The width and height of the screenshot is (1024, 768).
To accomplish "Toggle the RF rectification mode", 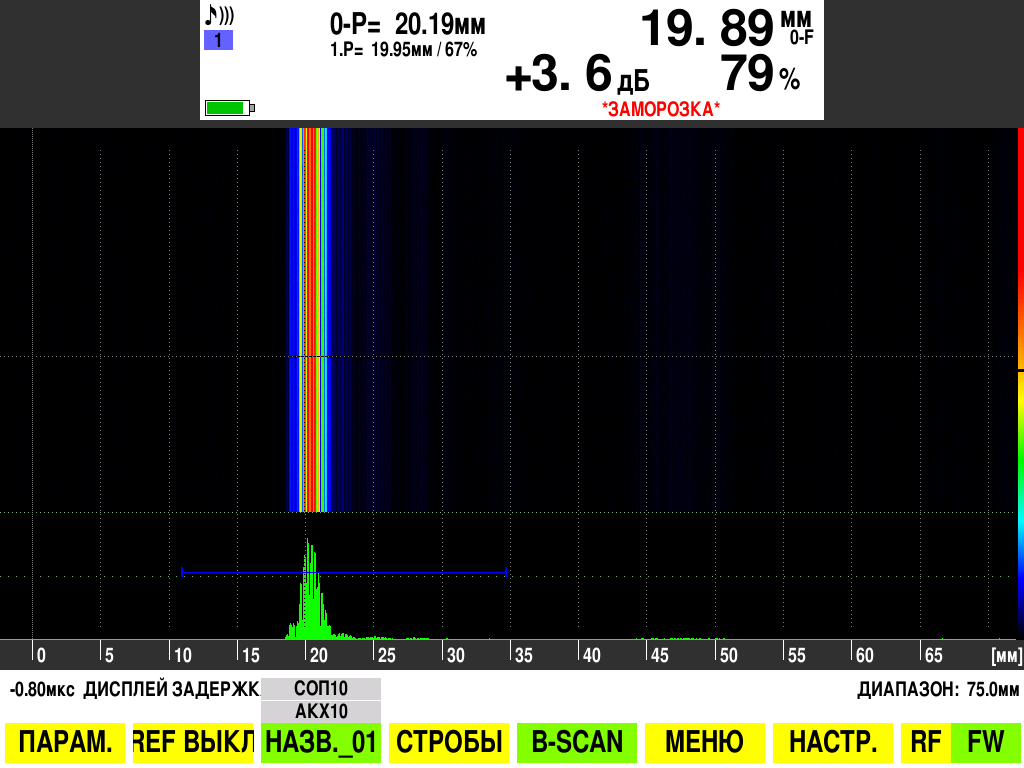I will coord(925,741).
